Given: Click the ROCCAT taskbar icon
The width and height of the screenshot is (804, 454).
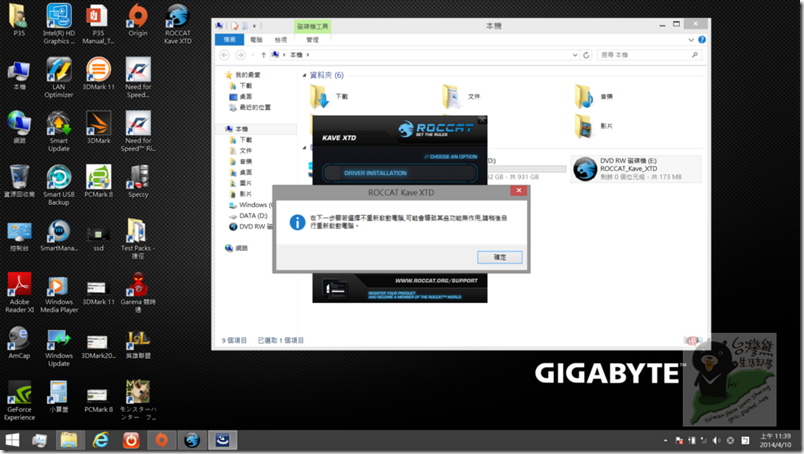Looking at the screenshot, I should [192, 440].
